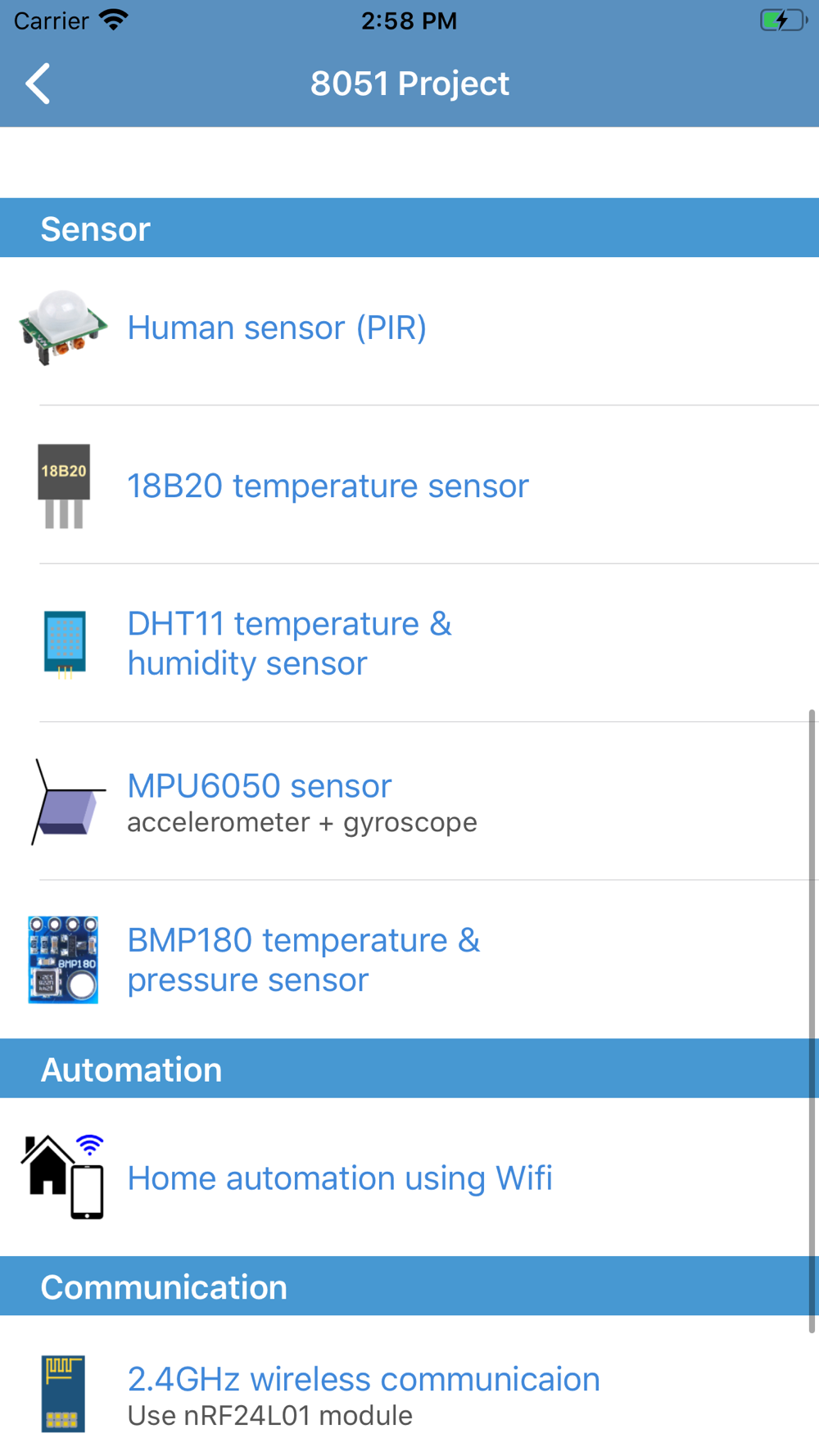Open BMP180 temperature & pressure sensor

click(x=409, y=960)
